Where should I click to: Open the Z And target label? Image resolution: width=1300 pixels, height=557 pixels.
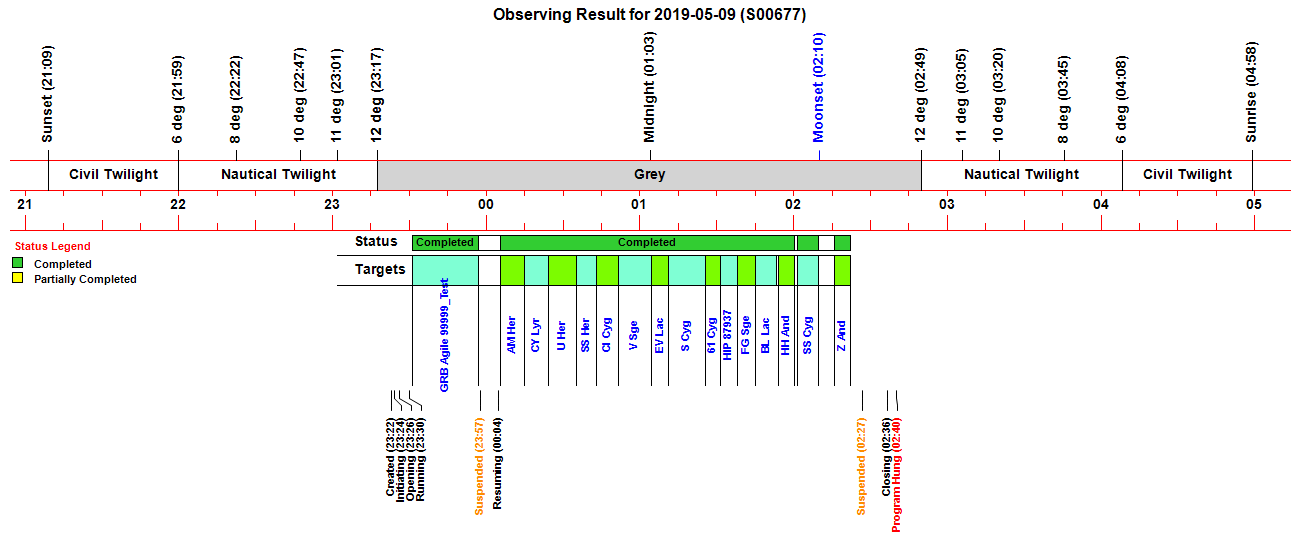pos(842,335)
